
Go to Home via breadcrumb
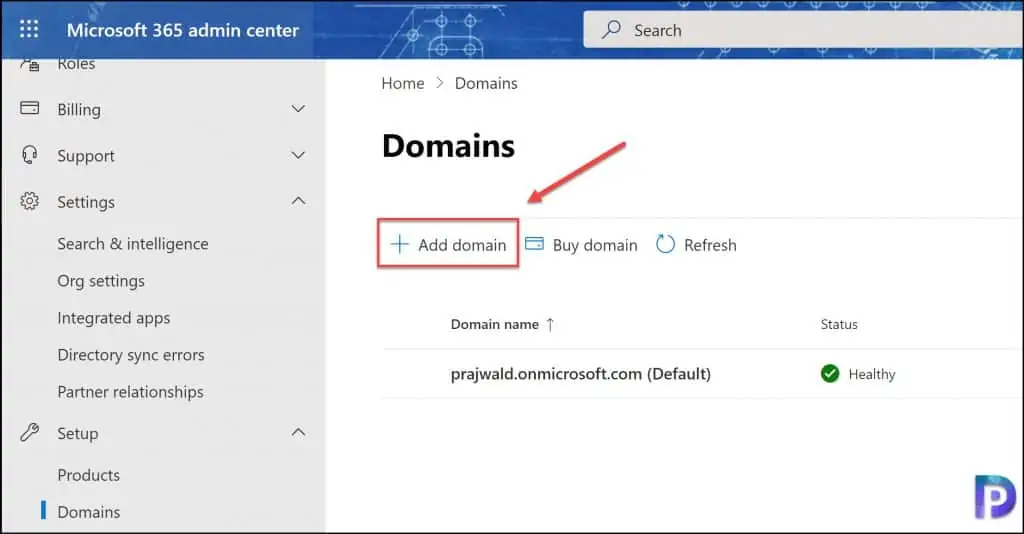pyautogui.click(x=403, y=84)
